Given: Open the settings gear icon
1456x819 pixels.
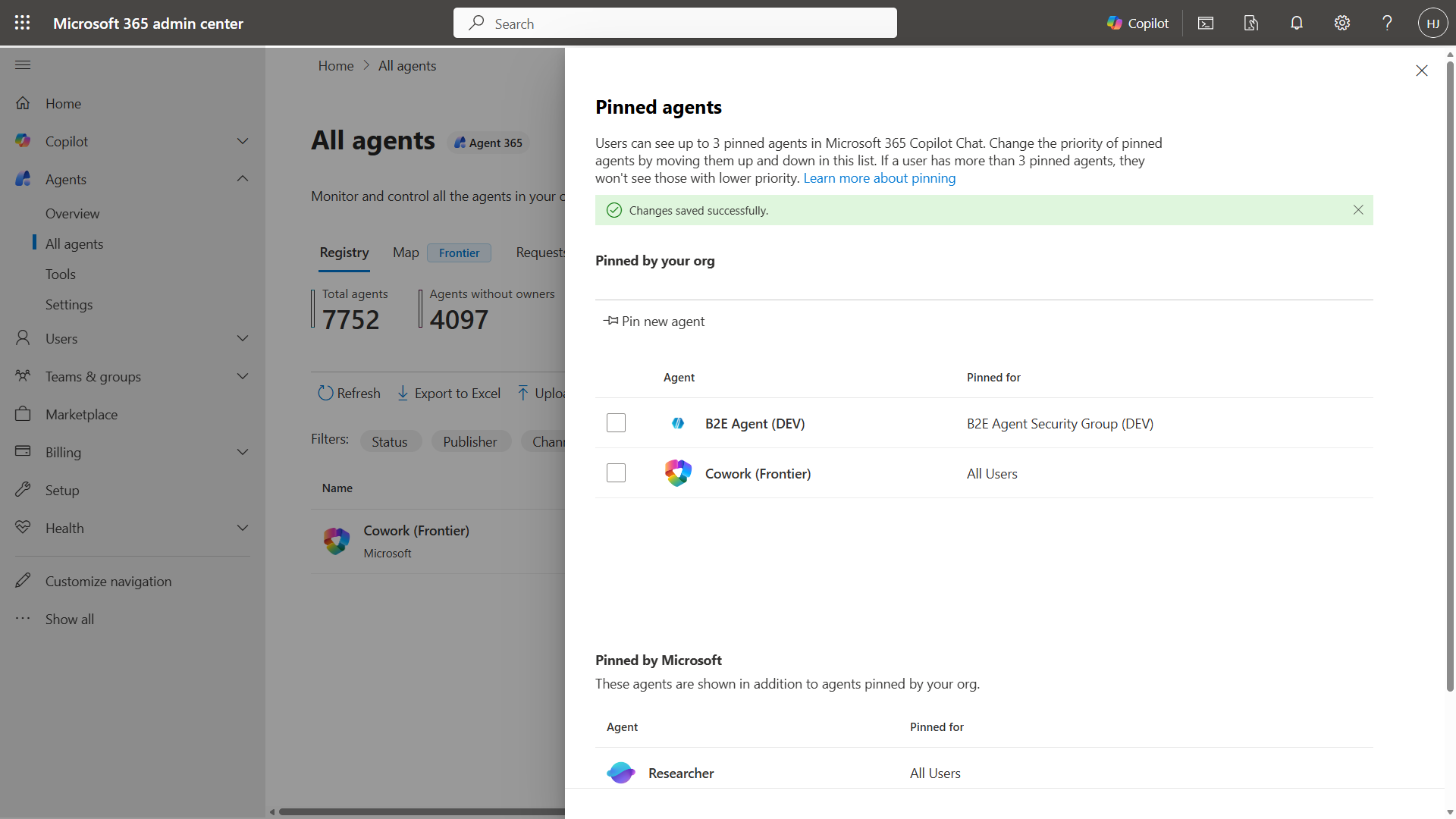Looking at the screenshot, I should [x=1342, y=23].
